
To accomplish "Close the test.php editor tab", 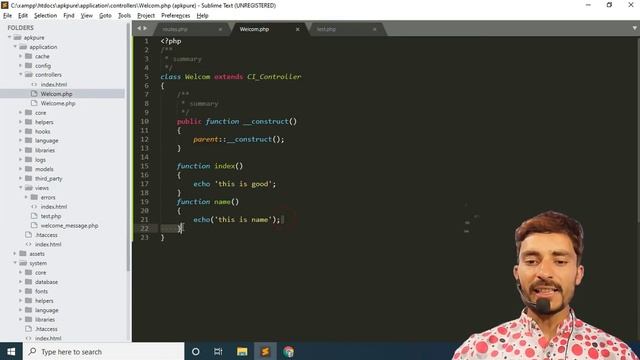I will click(x=374, y=29).
